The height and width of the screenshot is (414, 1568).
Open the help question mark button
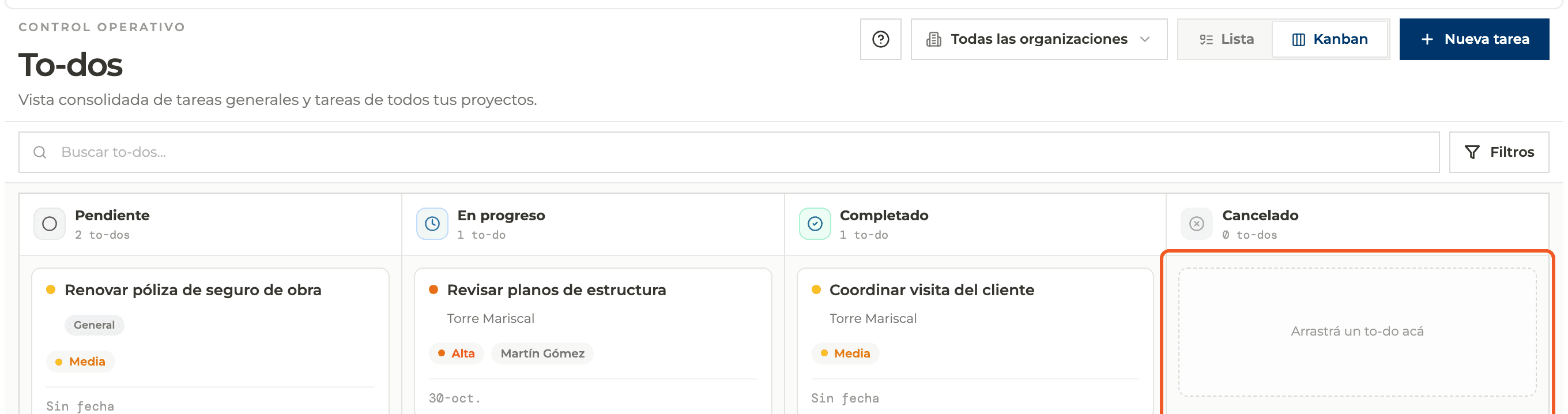[880, 39]
